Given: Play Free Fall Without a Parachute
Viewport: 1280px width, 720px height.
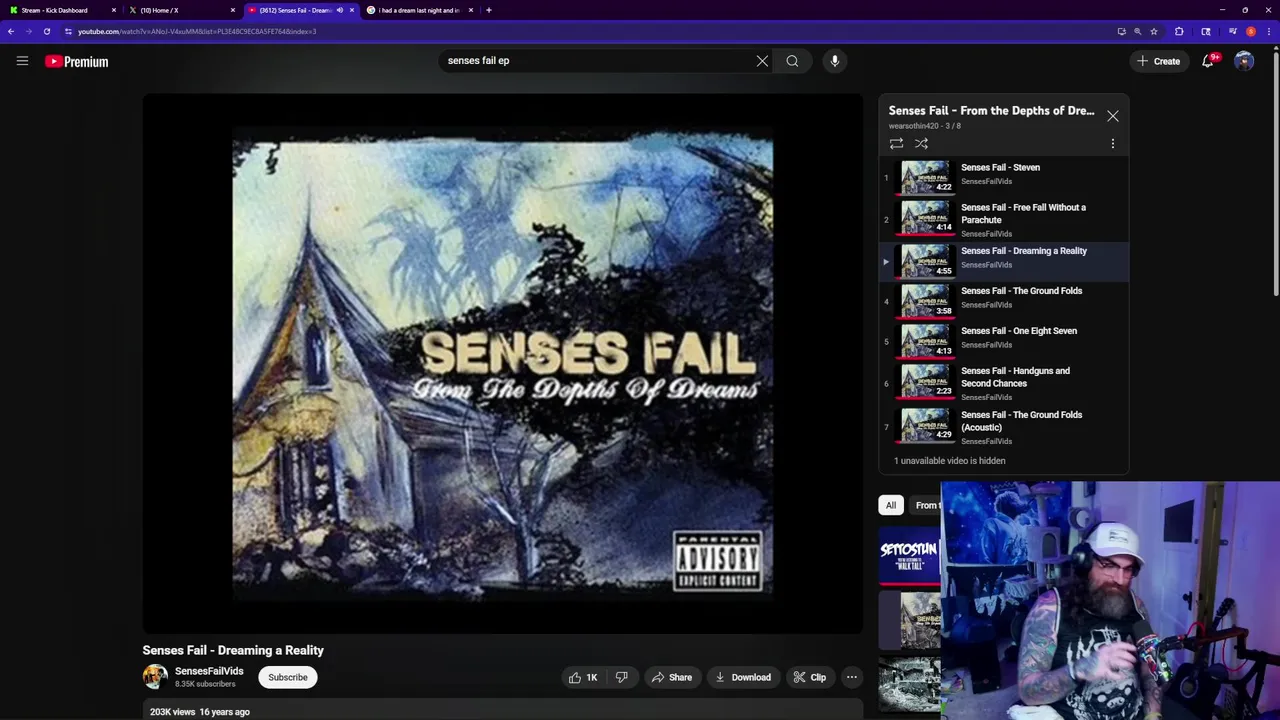Looking at the screenshot, I should pos(1004,219).
